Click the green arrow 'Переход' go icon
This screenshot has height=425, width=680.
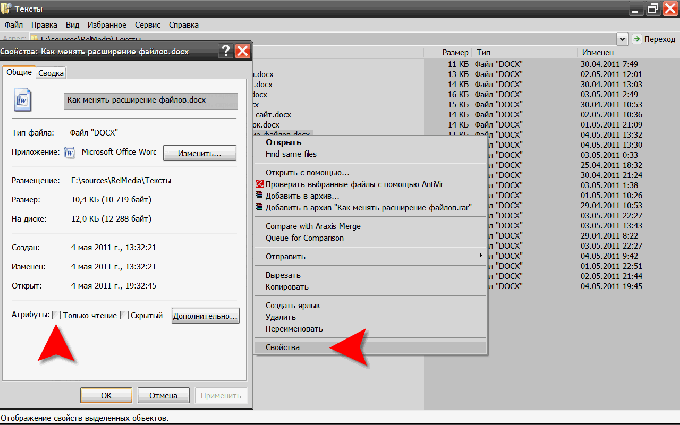pyautogui.click(x=637, y=38)
